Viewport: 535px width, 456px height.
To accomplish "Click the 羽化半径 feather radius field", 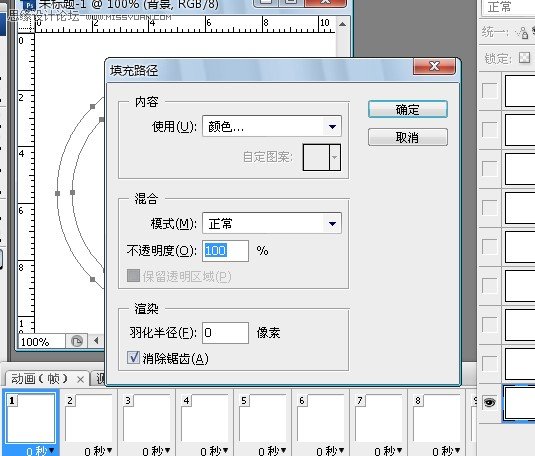I will (226, 332).
